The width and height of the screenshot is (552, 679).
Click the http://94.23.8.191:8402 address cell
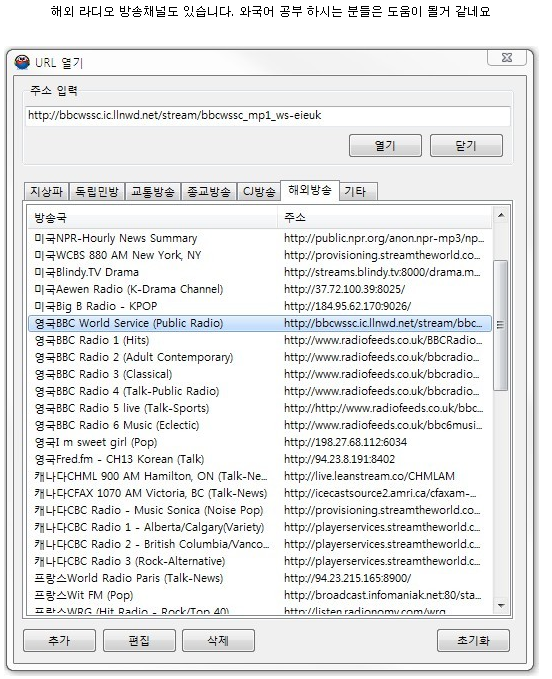339,459
